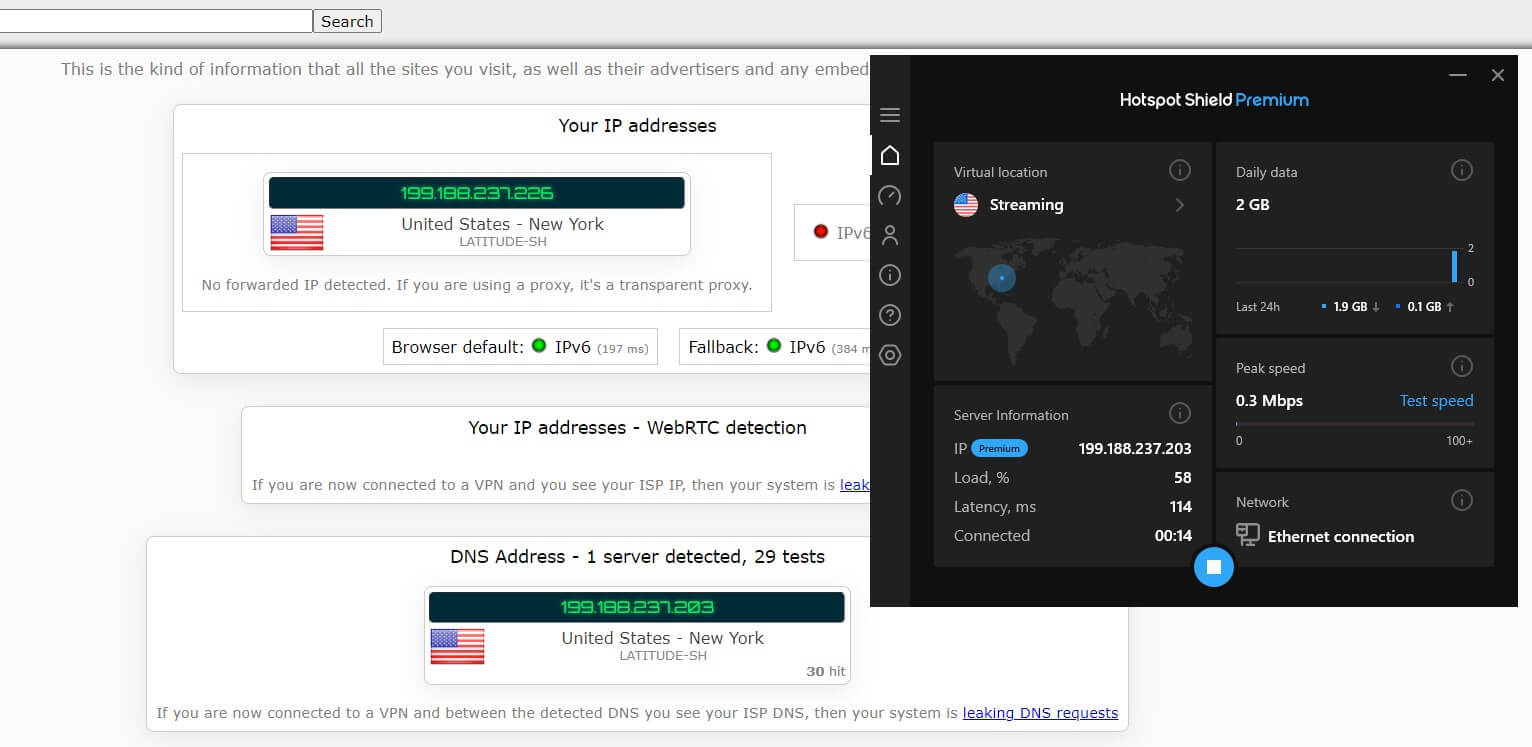
Task: Click the US flag in DNS Address box
Action: (x=457, y=647)
